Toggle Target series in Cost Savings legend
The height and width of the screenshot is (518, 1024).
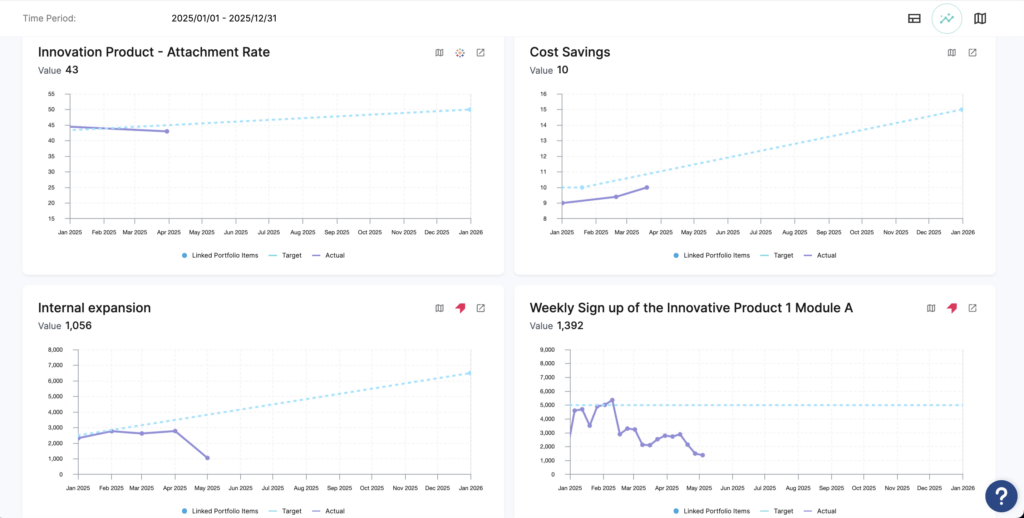(x=777, y=255)
